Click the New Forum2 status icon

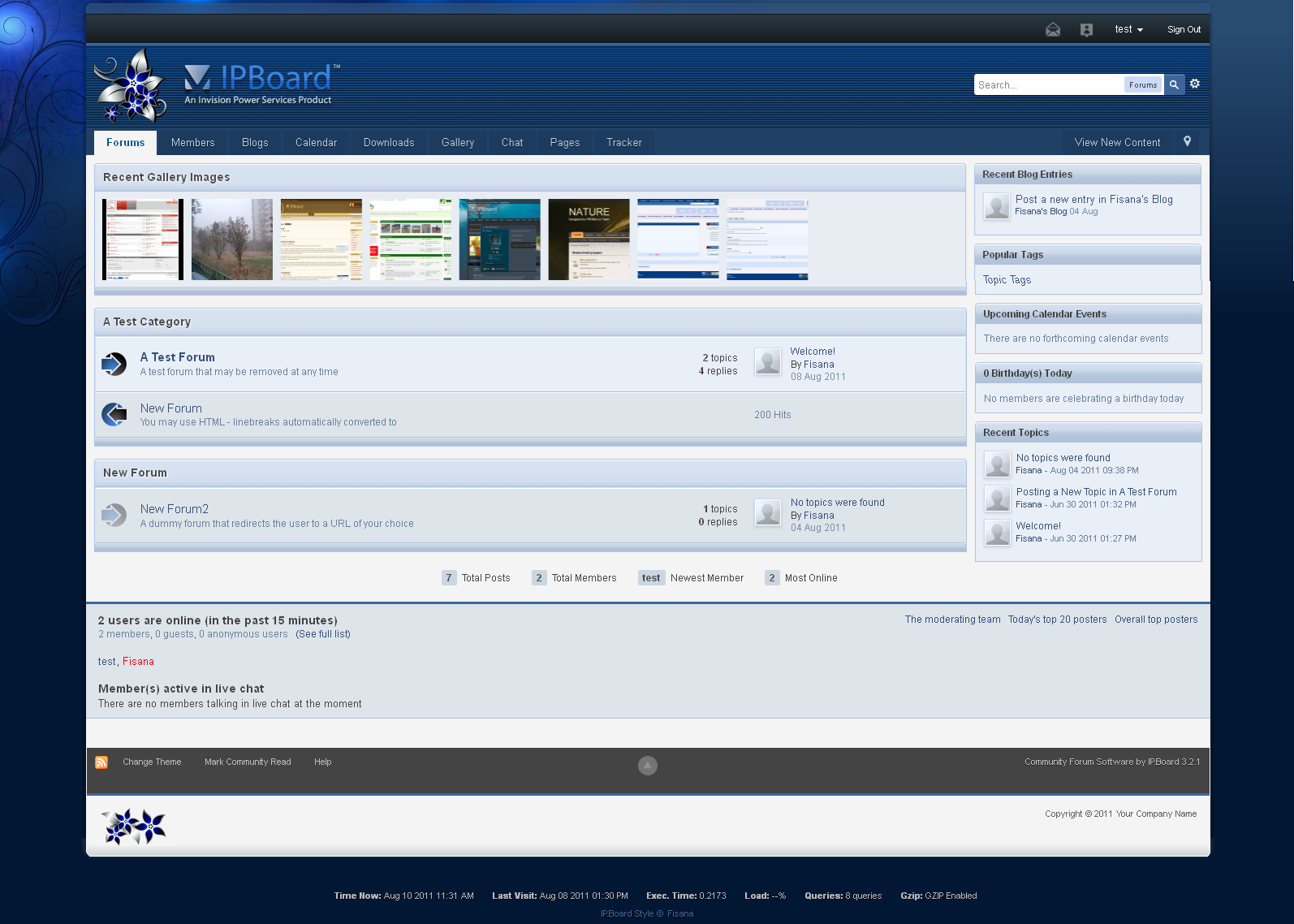tap(114, 515)
